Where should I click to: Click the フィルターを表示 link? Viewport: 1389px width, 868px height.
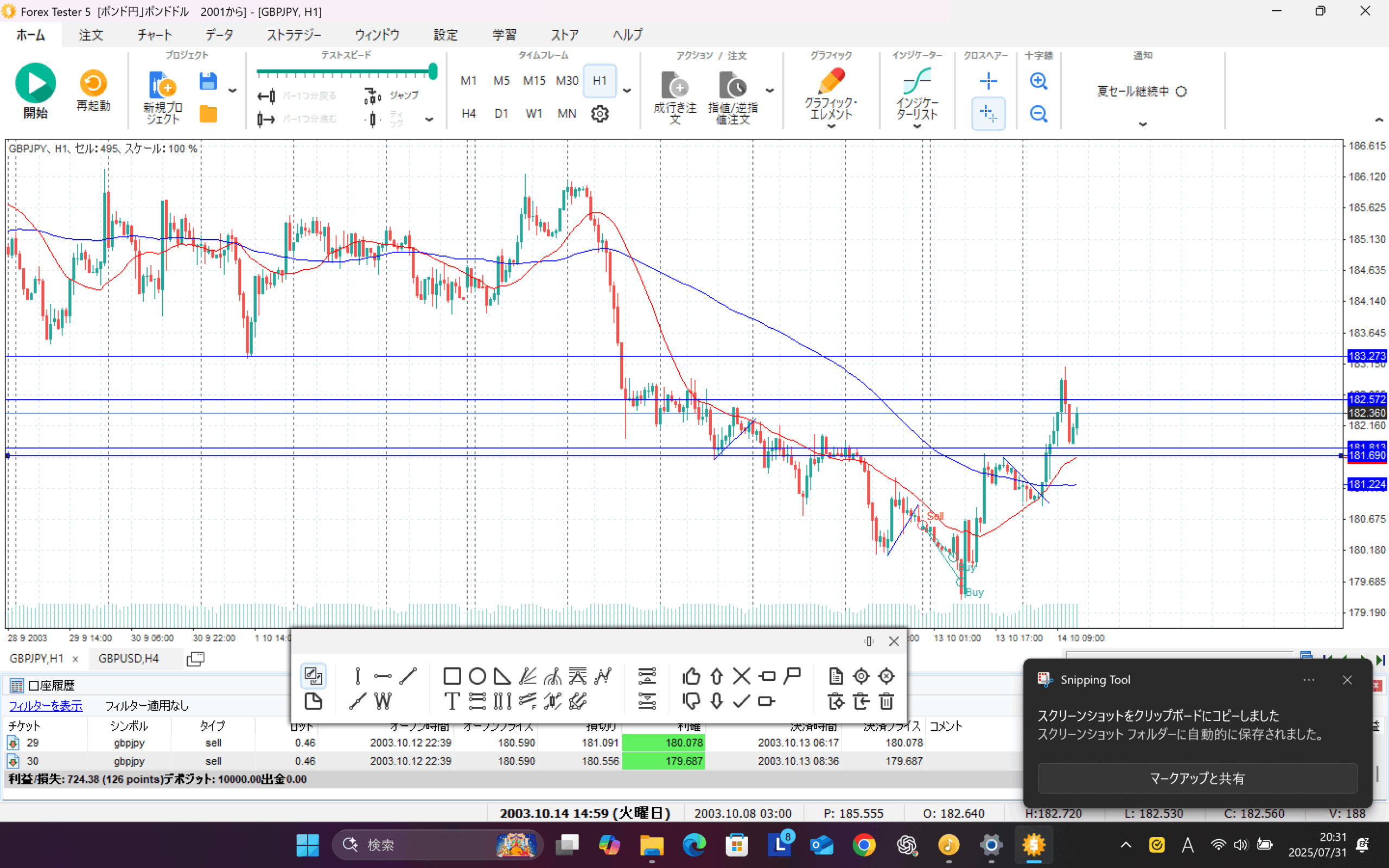coord(46,706)
